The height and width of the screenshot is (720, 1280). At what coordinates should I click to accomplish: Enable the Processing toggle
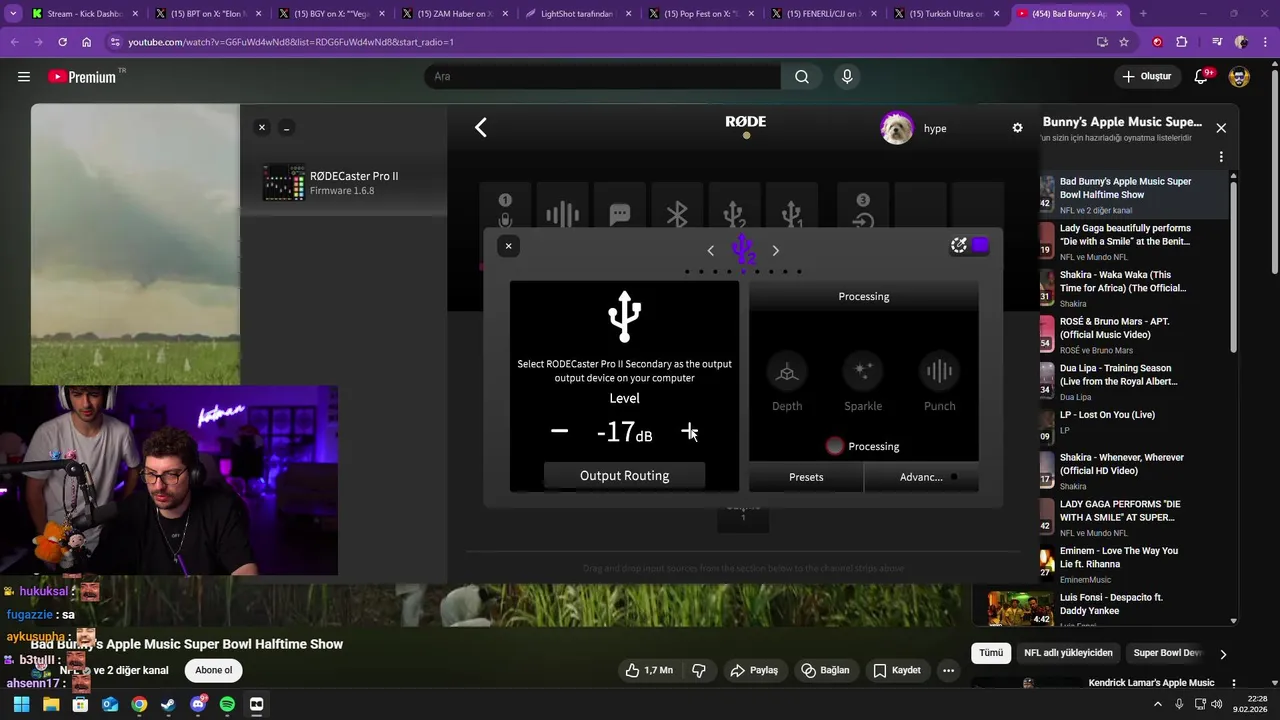click(835, 446)
